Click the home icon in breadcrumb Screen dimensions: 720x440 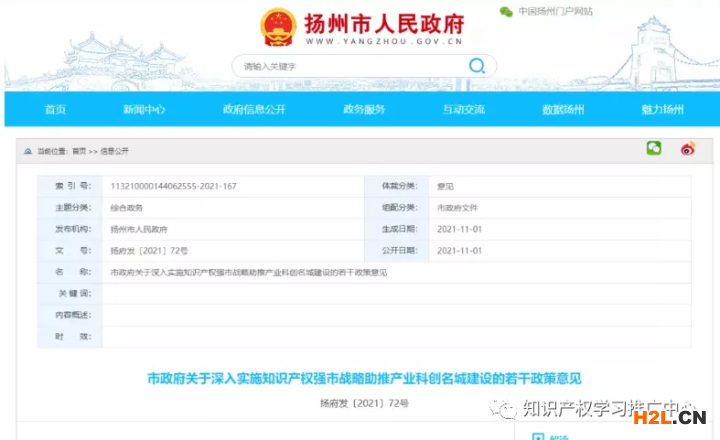[x=28, y=151]
